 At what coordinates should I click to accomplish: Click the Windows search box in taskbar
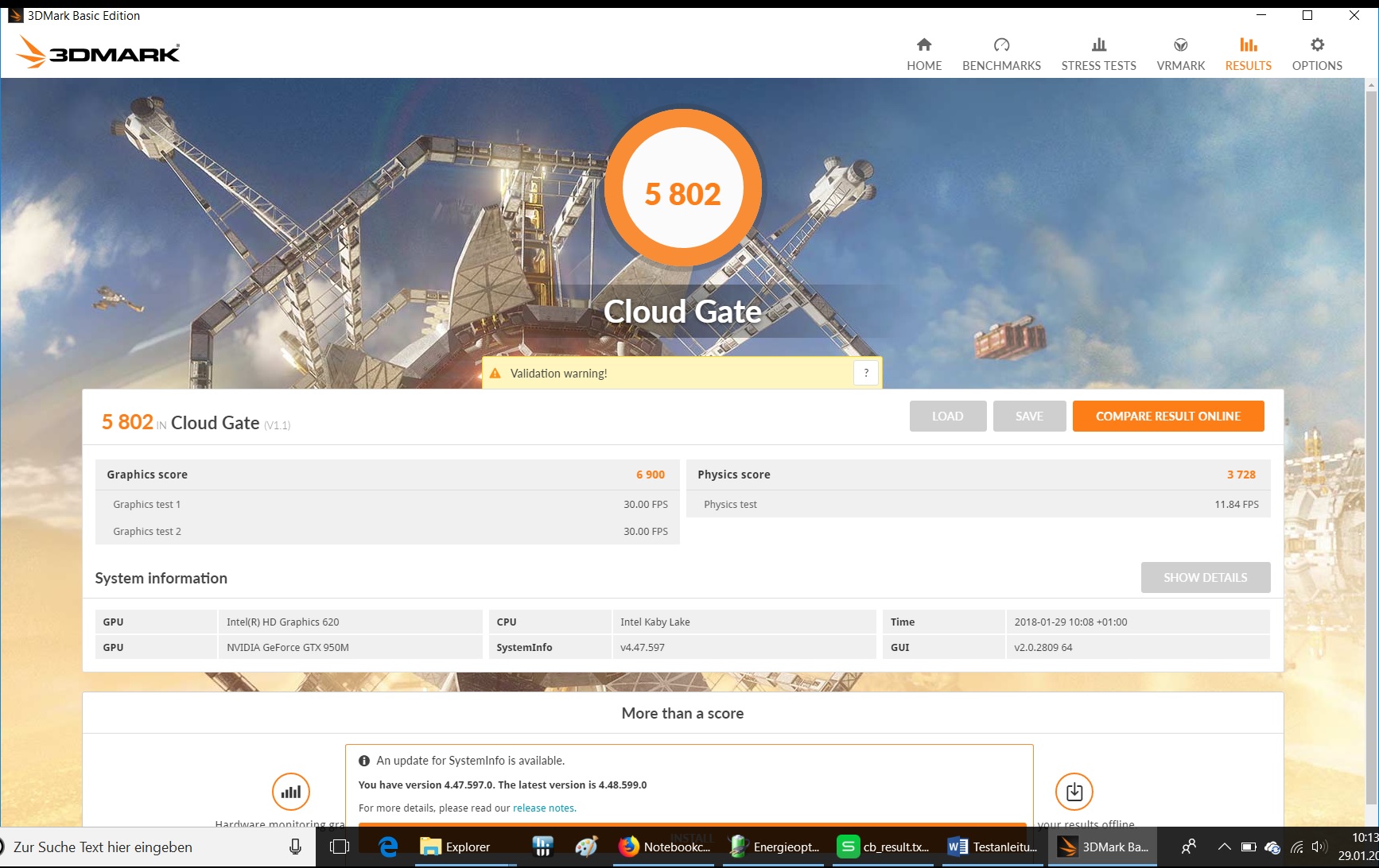158,847
